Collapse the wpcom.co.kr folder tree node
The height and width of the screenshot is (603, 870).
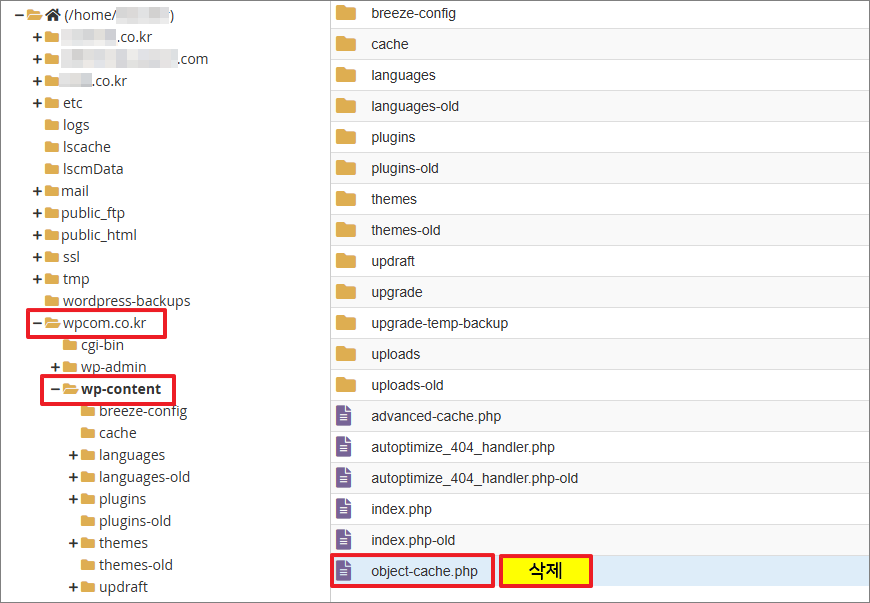[x=37, y=323]
